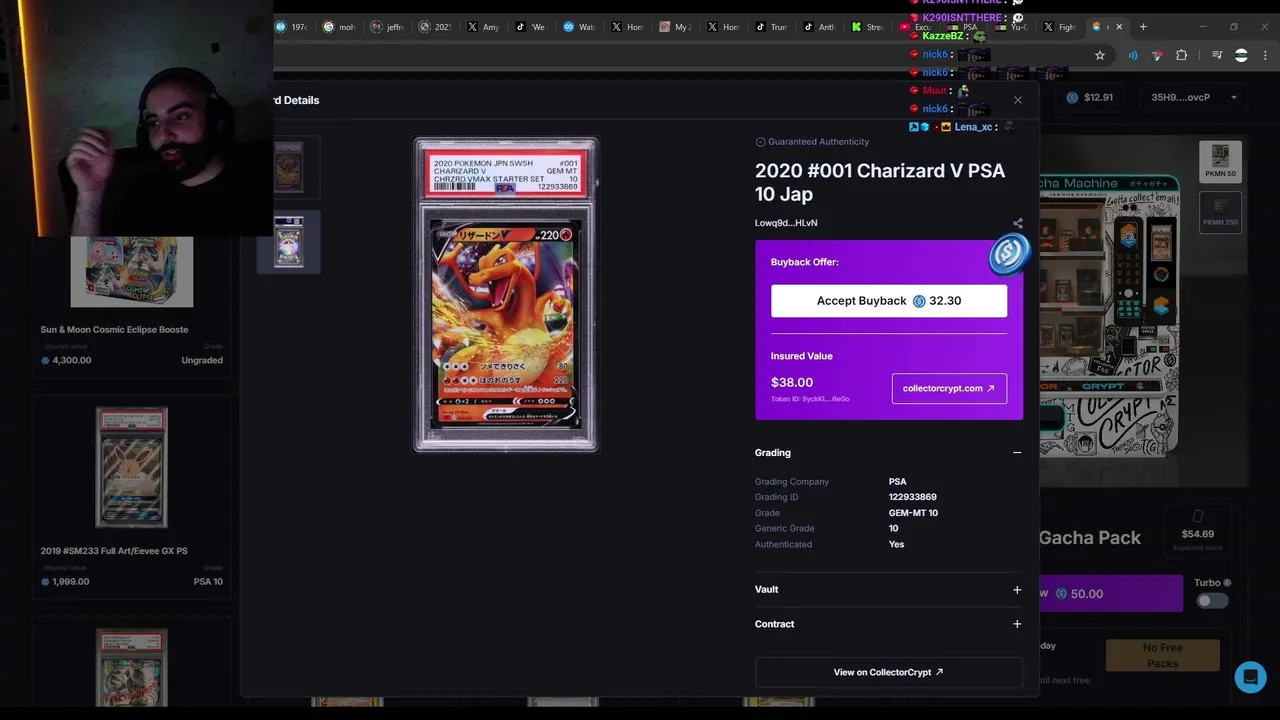
Task: Click the $12.91 balance display
Action: tap(1090, 97)
